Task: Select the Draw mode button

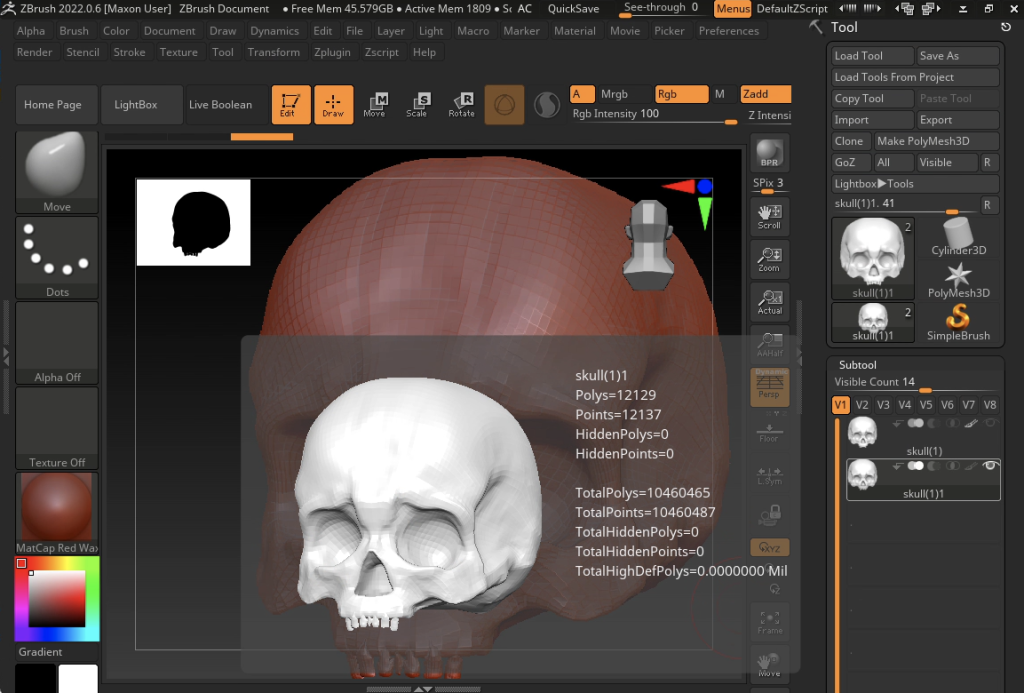Action: click(x=333, y=105)
